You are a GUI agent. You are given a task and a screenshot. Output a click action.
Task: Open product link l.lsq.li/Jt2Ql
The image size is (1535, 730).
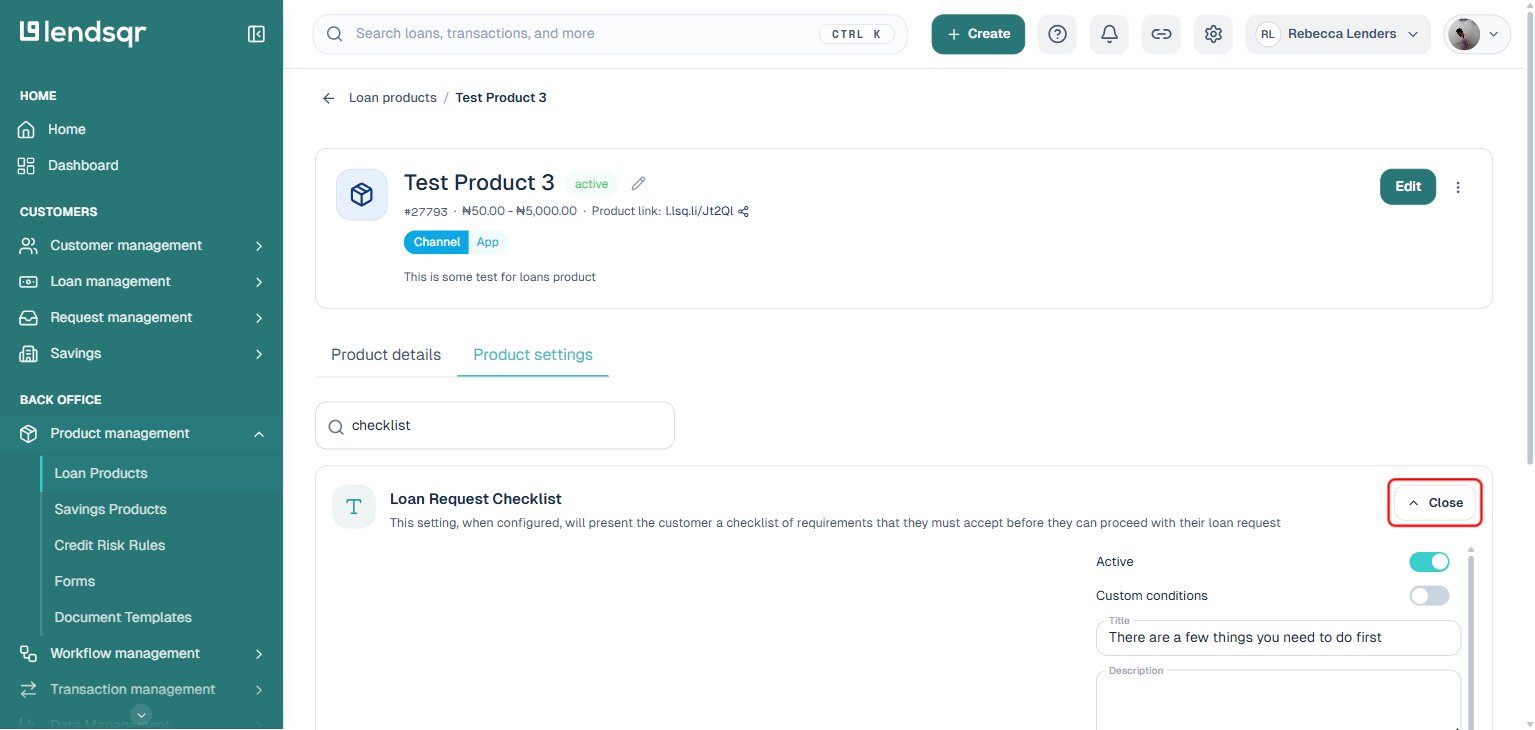pos(699,211)
